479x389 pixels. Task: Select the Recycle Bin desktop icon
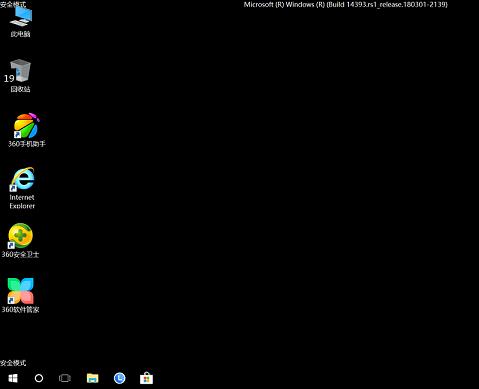click(x=20, y=71)
